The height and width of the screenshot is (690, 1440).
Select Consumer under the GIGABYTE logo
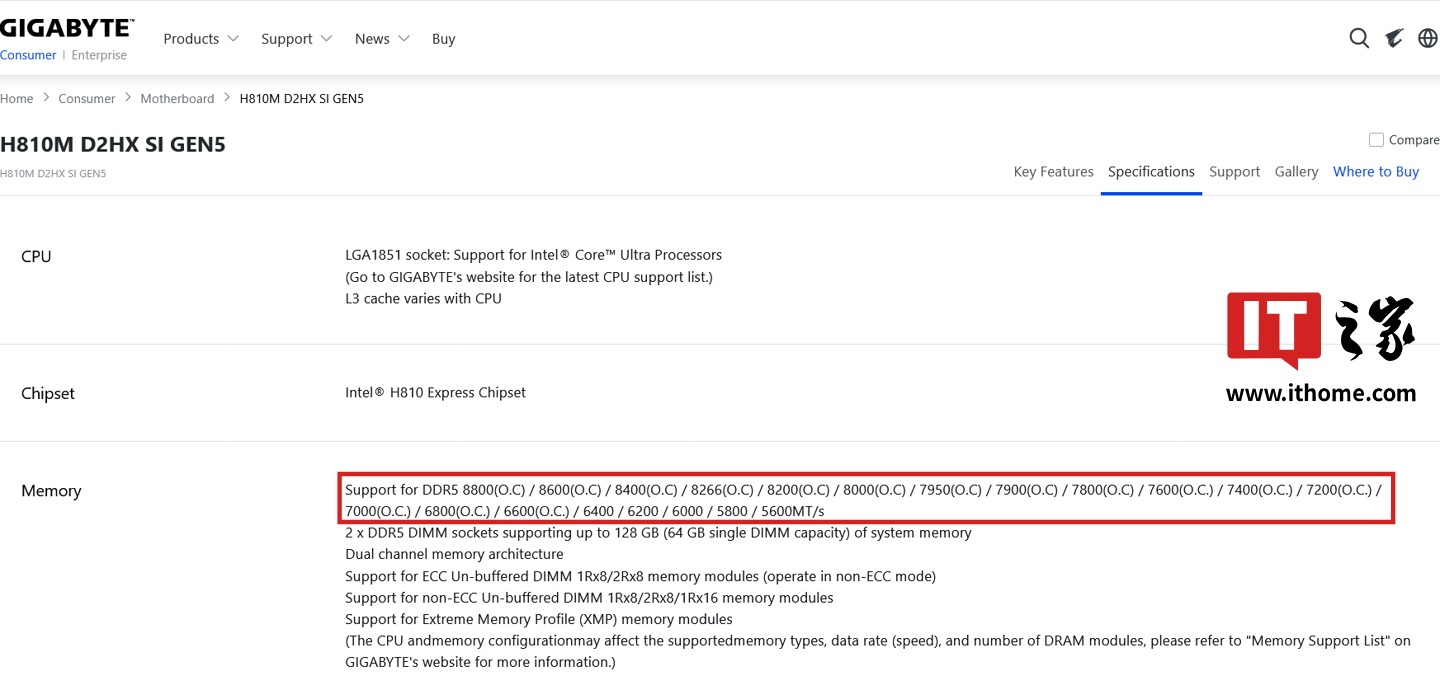click(28, 56)
